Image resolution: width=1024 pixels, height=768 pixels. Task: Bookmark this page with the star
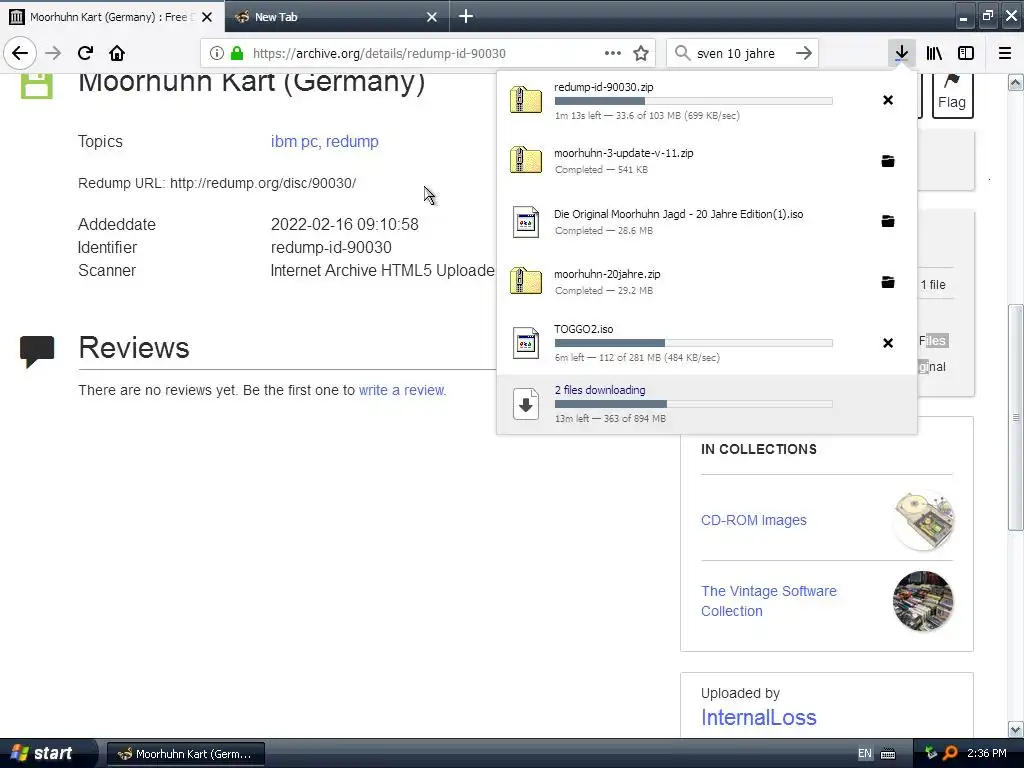[x=641, y=54]
